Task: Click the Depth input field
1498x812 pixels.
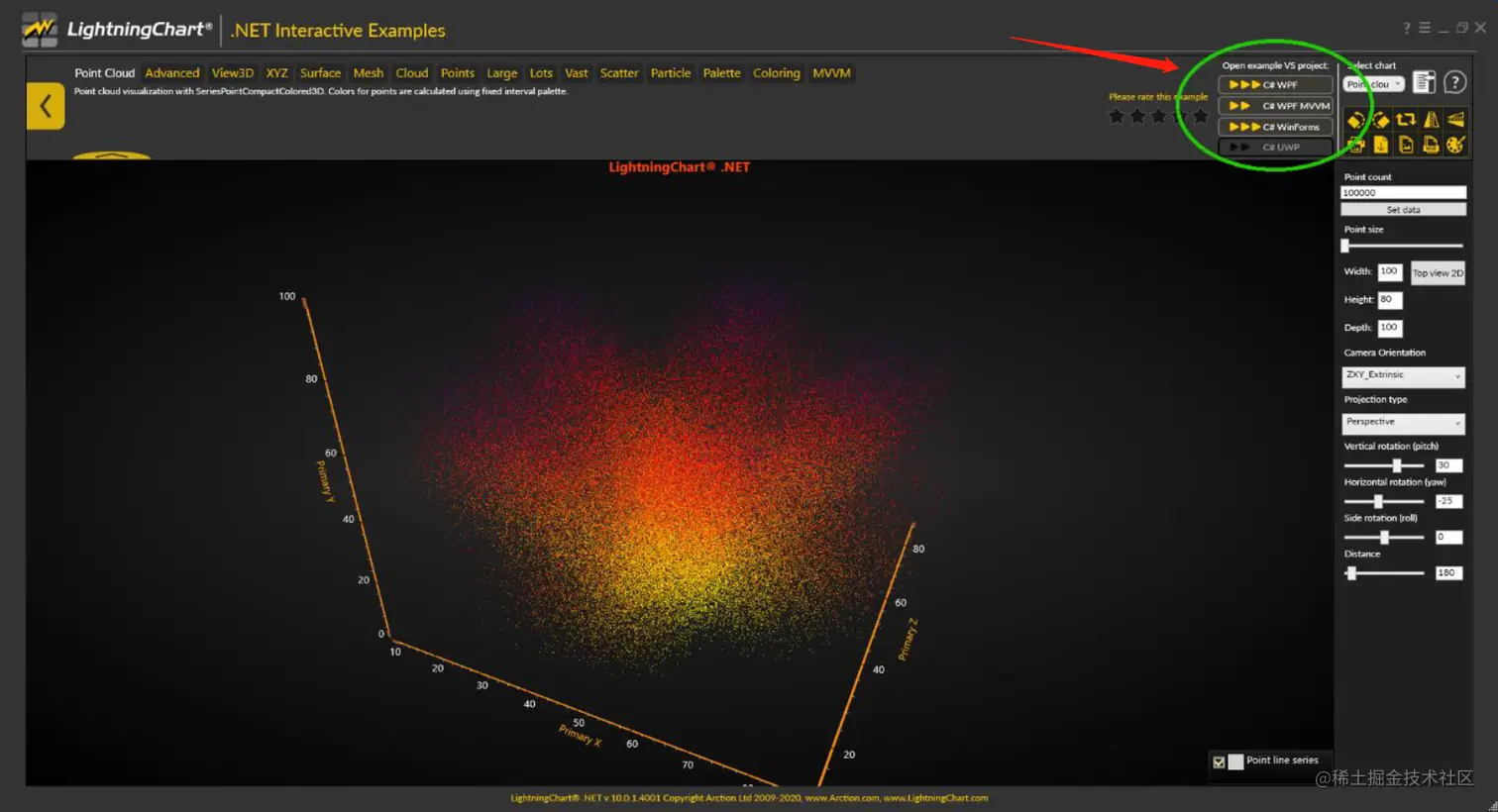Action: pyautogui.click(x=1390, y=328)
